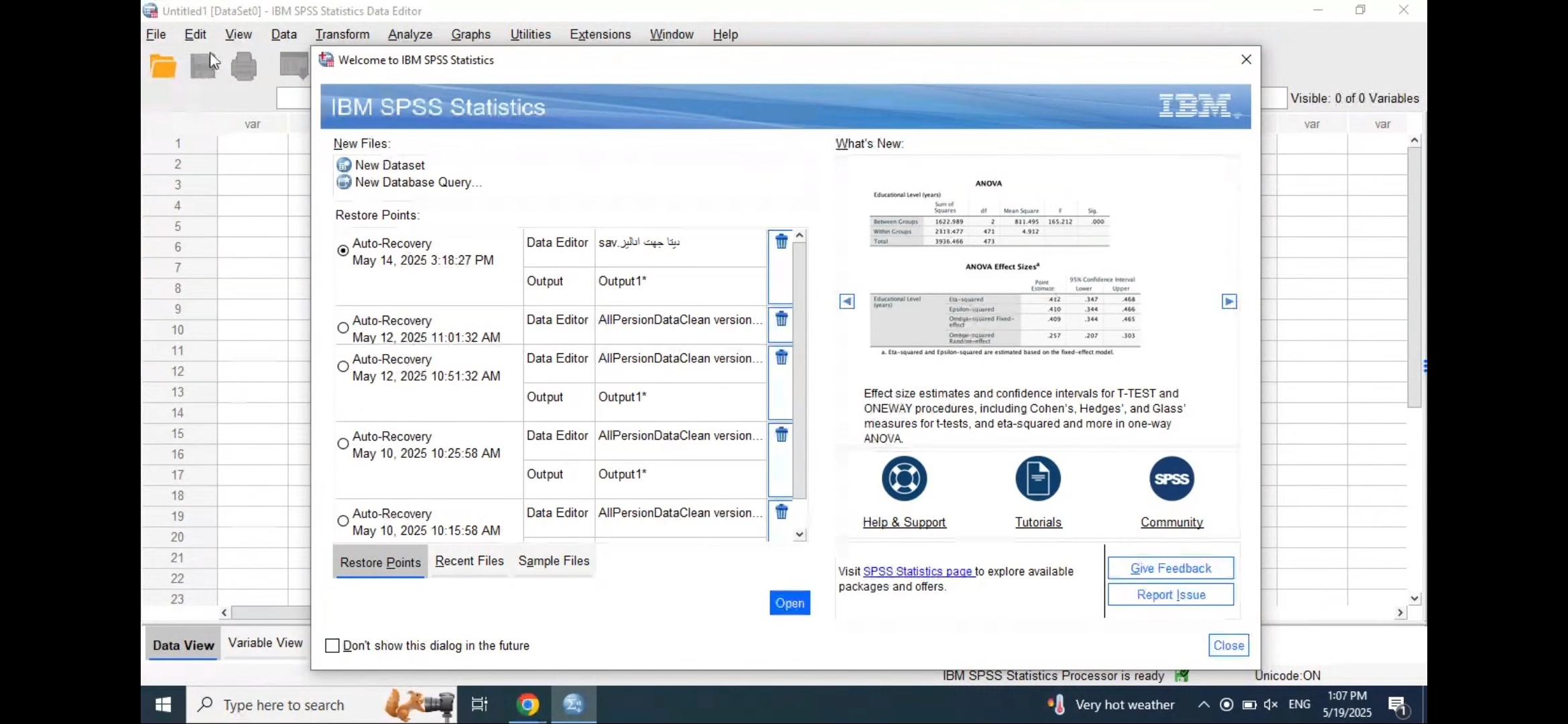Click the Recall dialog icon in toolbar
The height and width of the screenshot is (724, 1568).
click(x=293, y=66)
